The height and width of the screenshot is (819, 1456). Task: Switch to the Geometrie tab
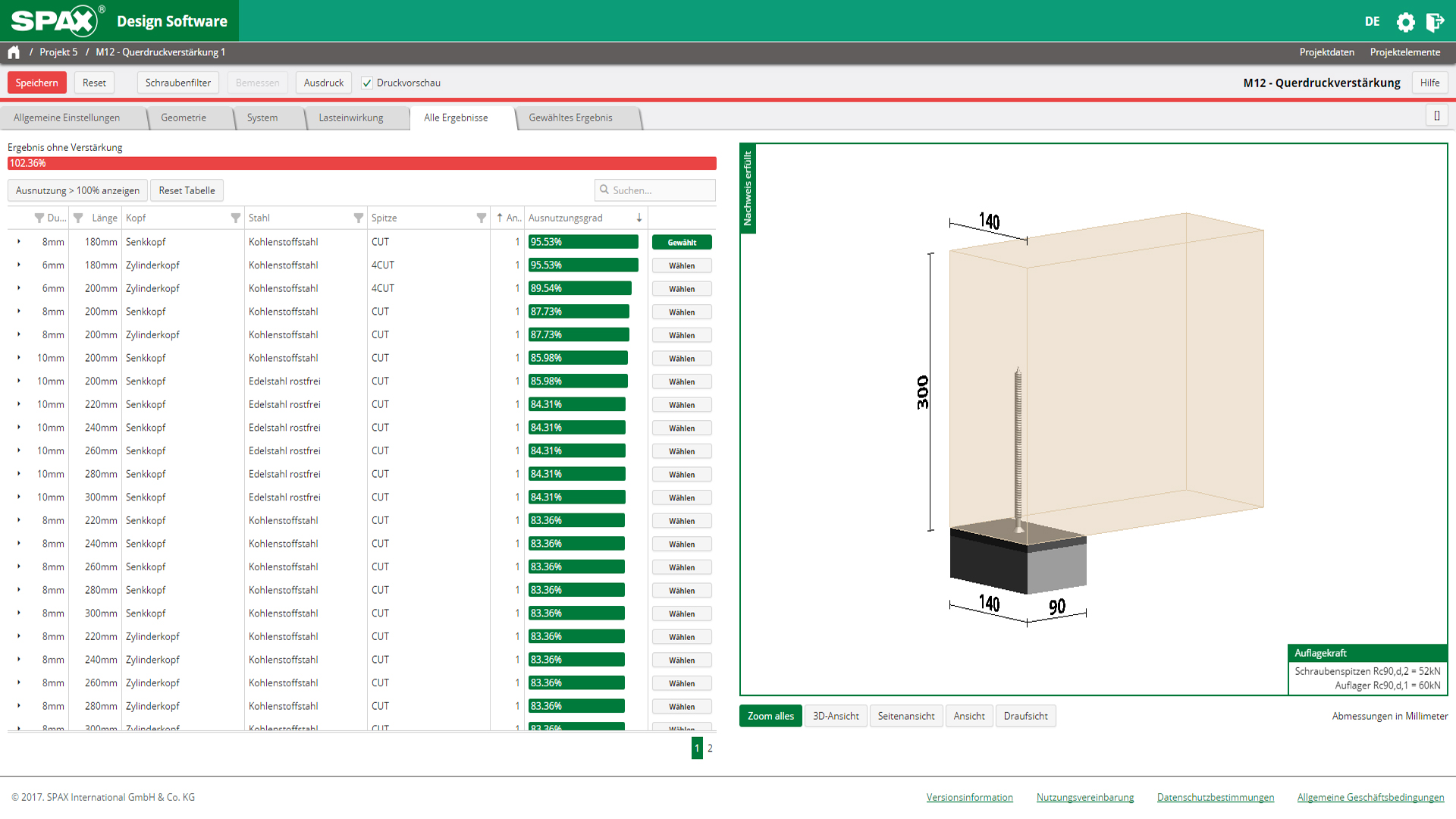184,118
